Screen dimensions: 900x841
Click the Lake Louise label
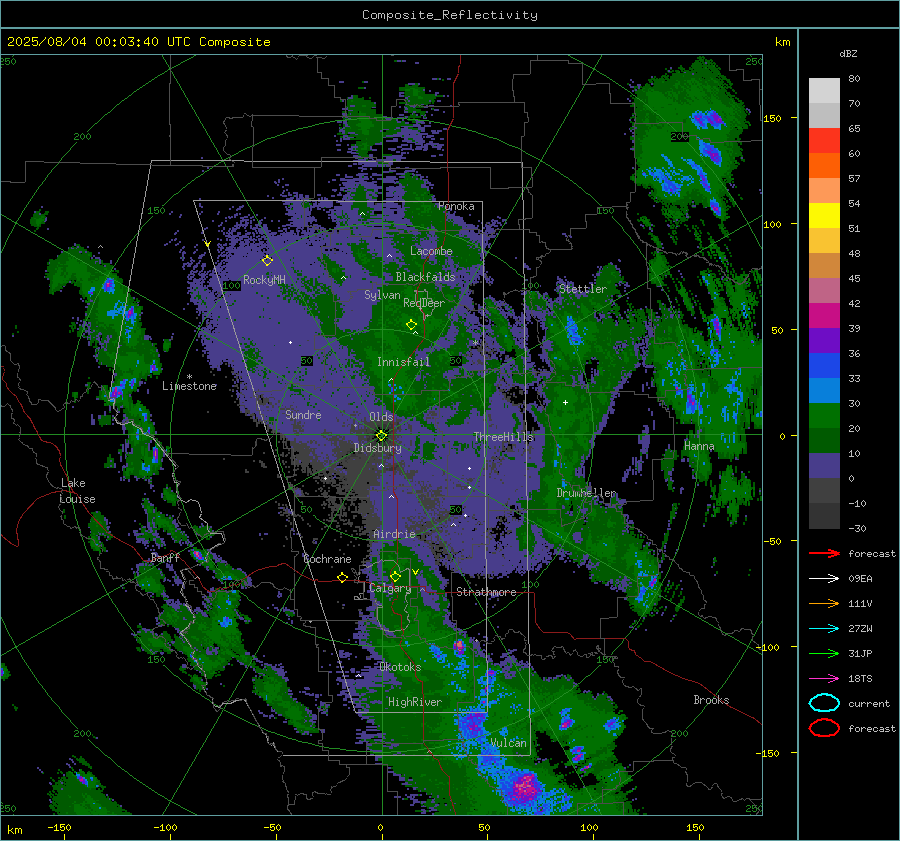point(77,491)
